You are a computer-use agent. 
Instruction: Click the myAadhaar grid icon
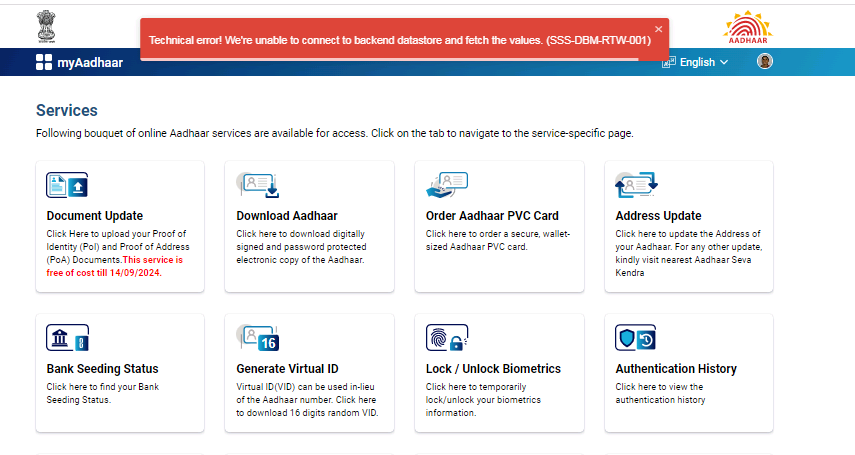pos(44,62)
